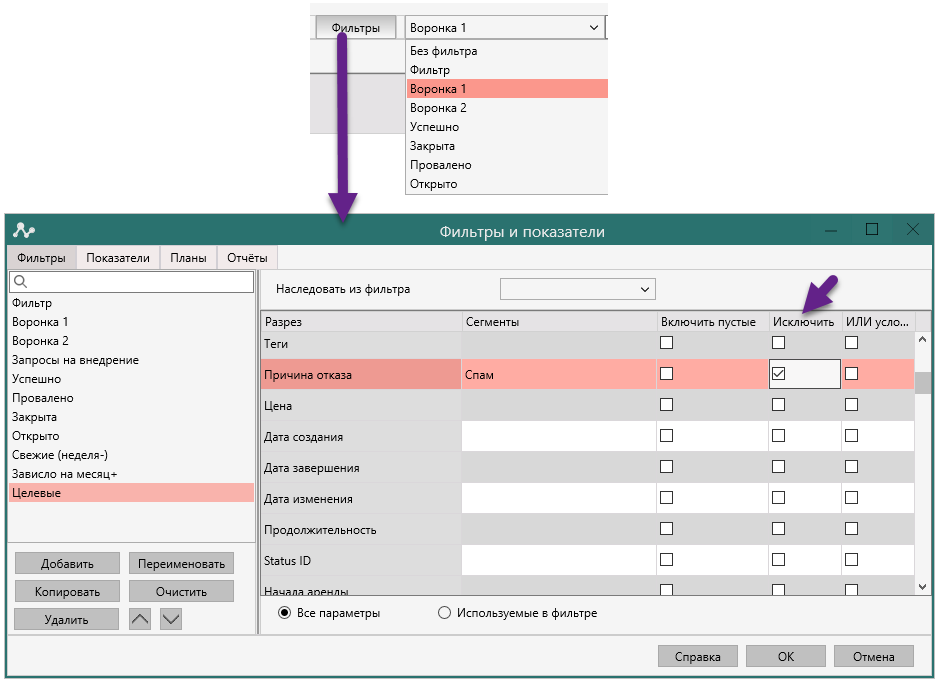939x682 pixels.
Task: Choose Воронка 2 from the dropdown list
Action: [x=438, y=108]
